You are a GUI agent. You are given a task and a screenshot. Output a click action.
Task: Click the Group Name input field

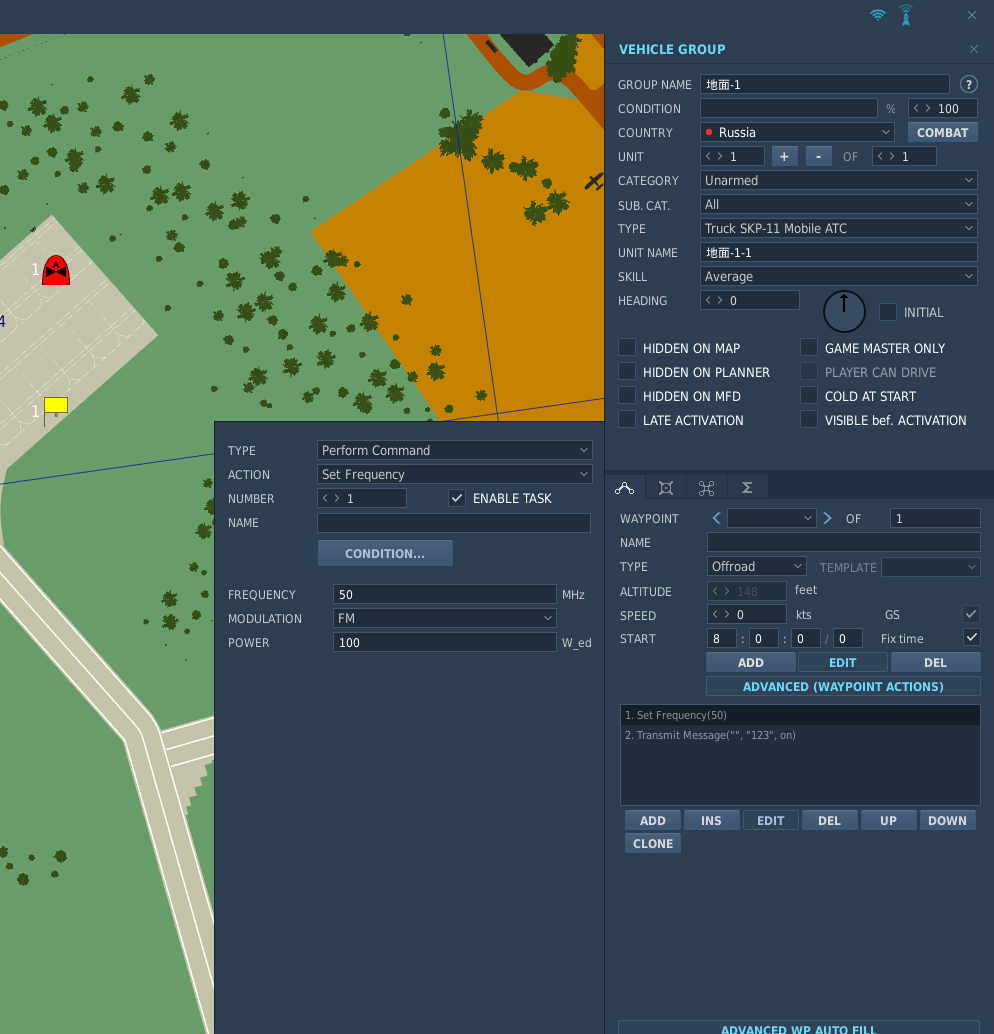(824, 84)
